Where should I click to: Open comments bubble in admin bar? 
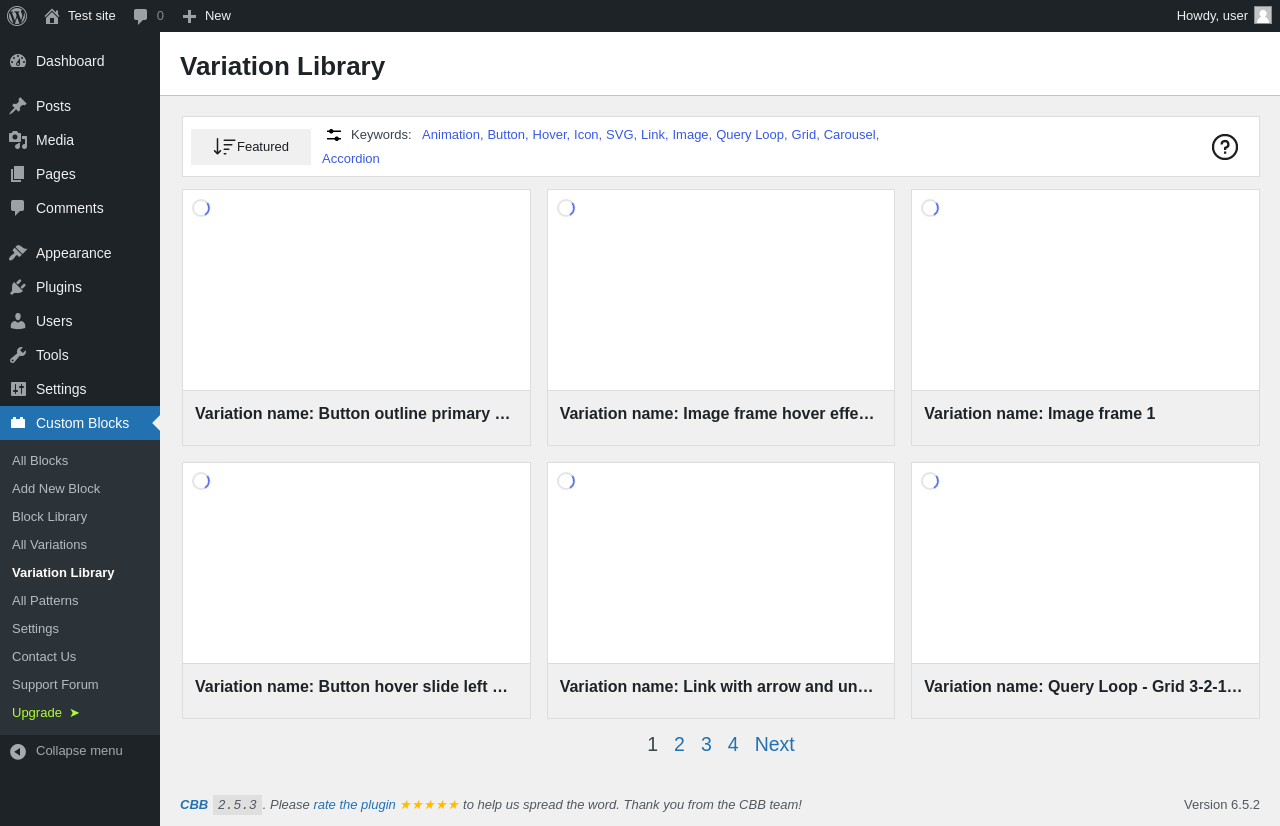(149, 16)
